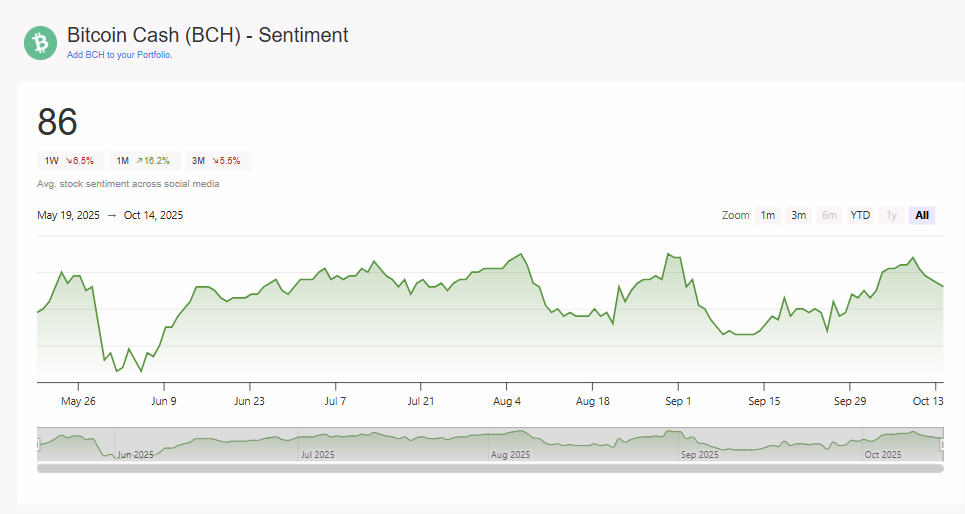Click the Sep 1 label on chart axis
965x514 pixels.
point(678,401)
